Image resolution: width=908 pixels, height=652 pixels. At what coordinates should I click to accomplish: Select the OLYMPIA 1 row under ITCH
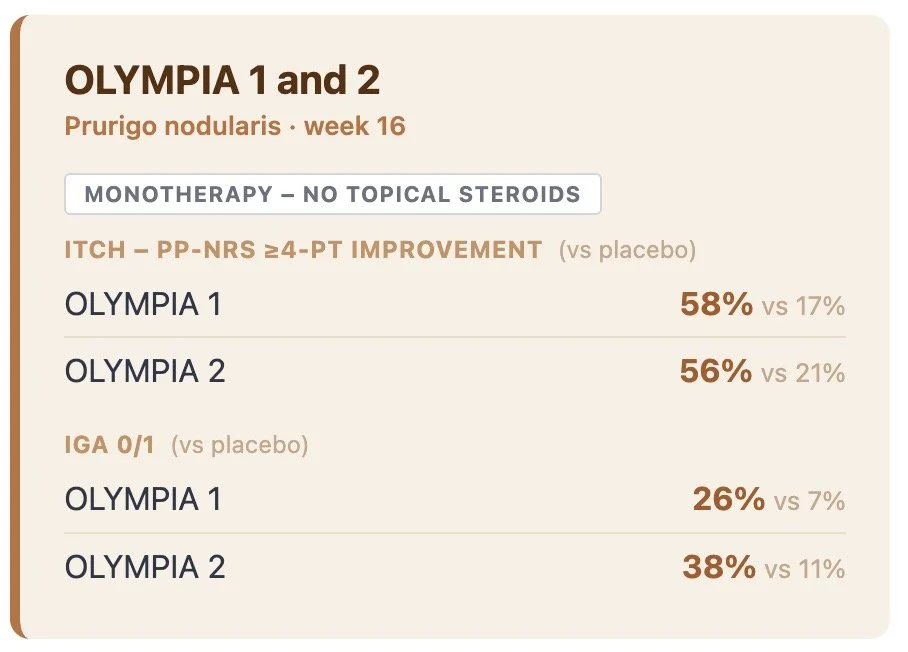click(455, 304)
